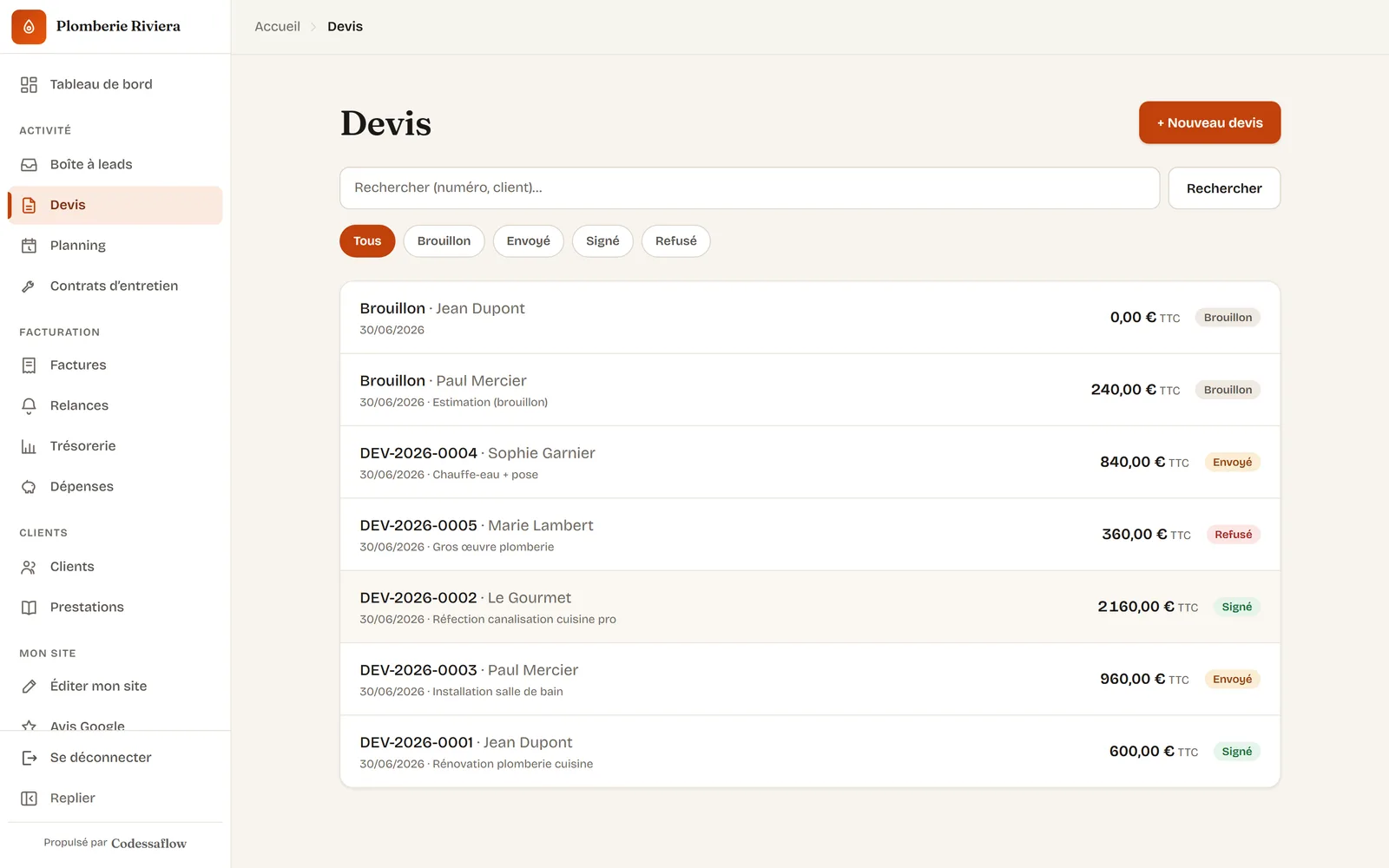Viewport: 1389px width, 868px height.
Task: Go to Trésorerie
Action: tap(115, 446)
